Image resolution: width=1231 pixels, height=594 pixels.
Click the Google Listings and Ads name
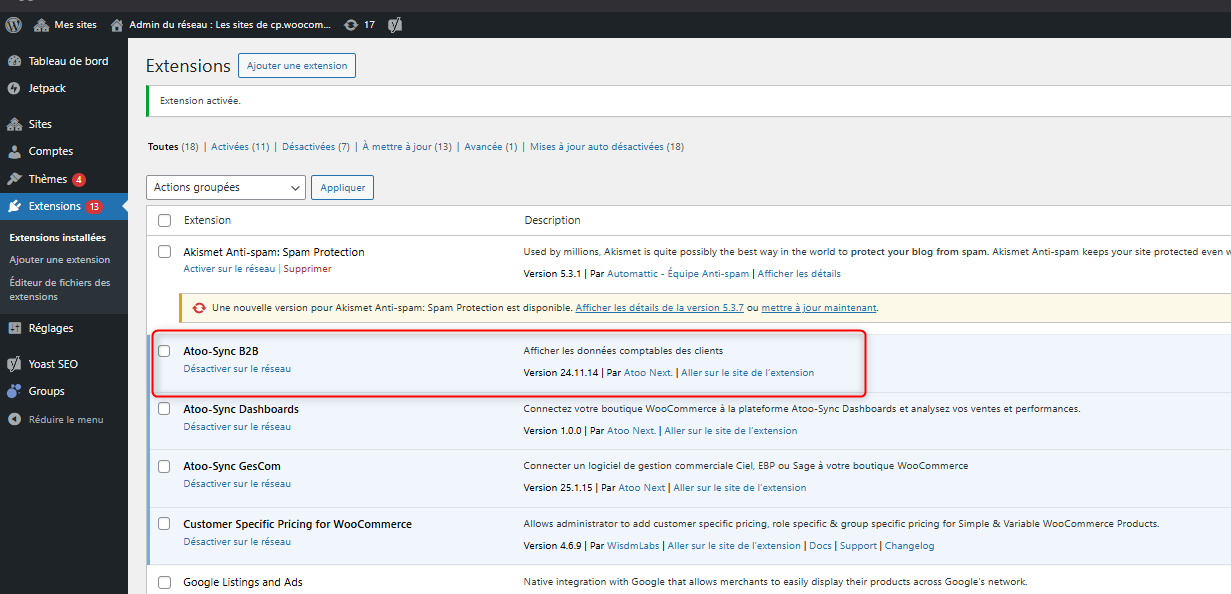[x=243, y=582]
